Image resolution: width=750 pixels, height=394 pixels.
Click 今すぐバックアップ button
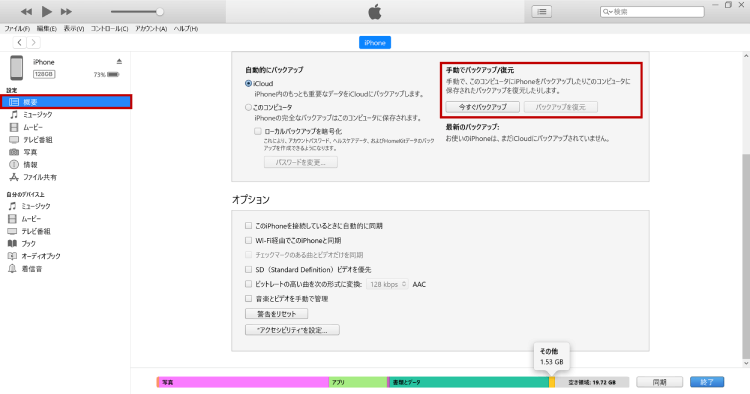[483, 107]
